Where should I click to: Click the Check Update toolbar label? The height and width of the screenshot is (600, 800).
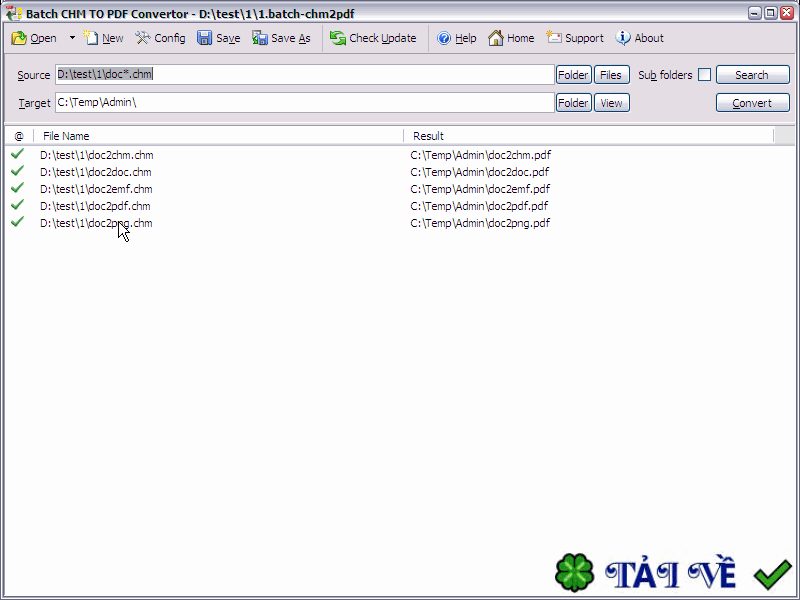pyautogui.click(x=383, y=38)
